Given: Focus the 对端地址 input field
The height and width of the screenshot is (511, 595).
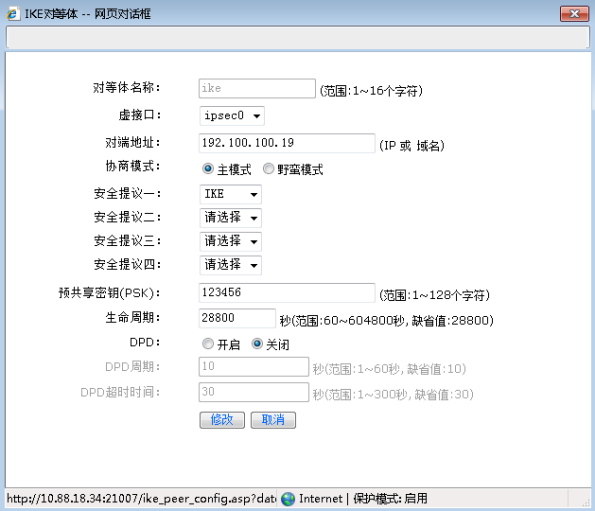Looking at the screenshot, I should pos(287,143).
